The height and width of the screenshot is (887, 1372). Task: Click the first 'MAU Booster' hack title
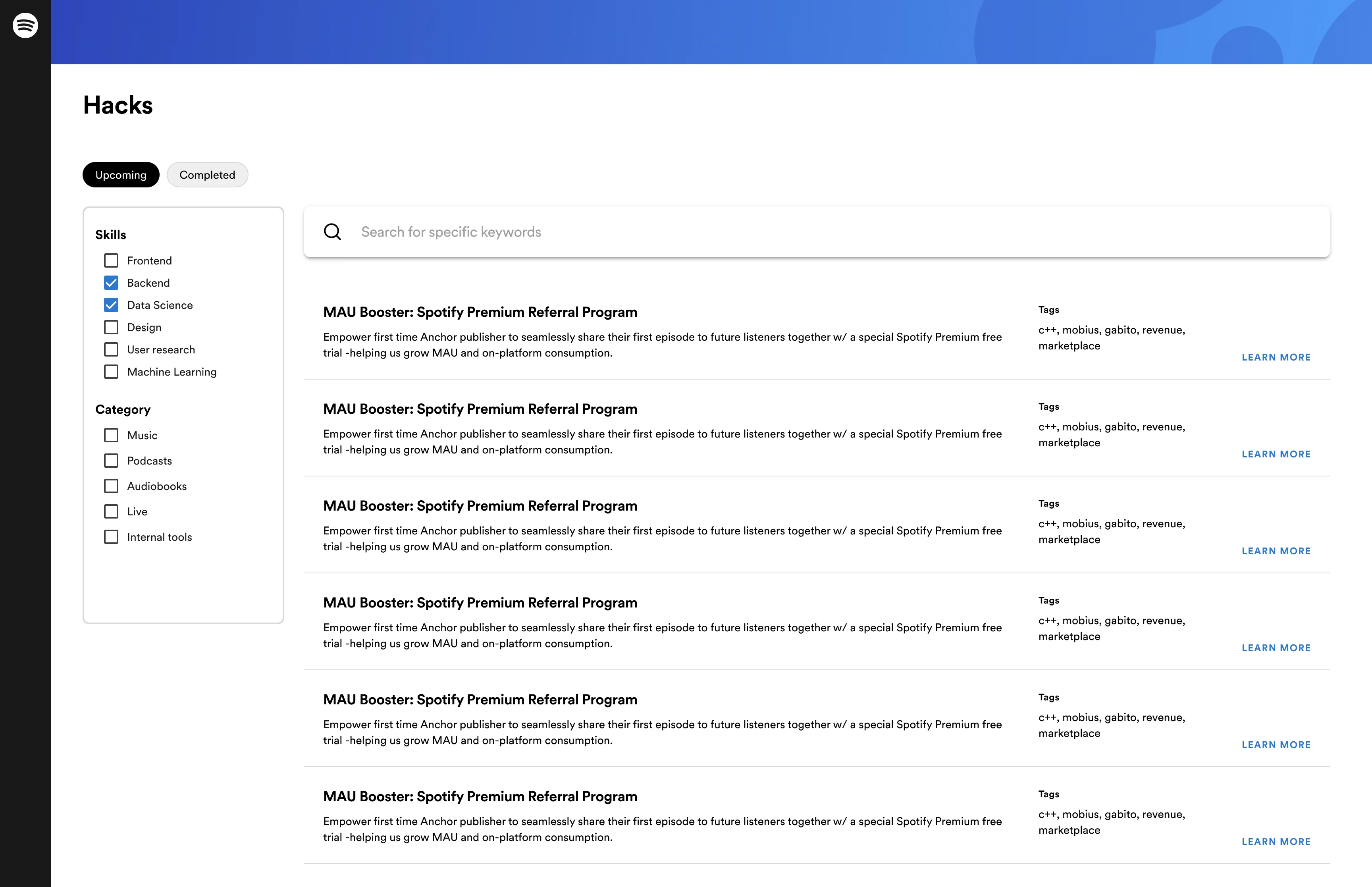480,312
